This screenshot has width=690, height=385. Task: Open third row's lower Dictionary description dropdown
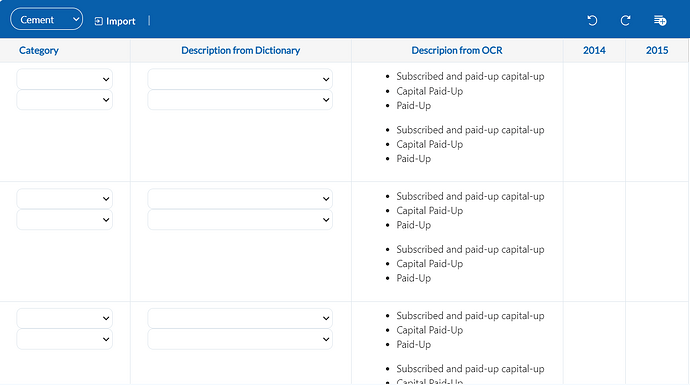(x=240, y=339)
